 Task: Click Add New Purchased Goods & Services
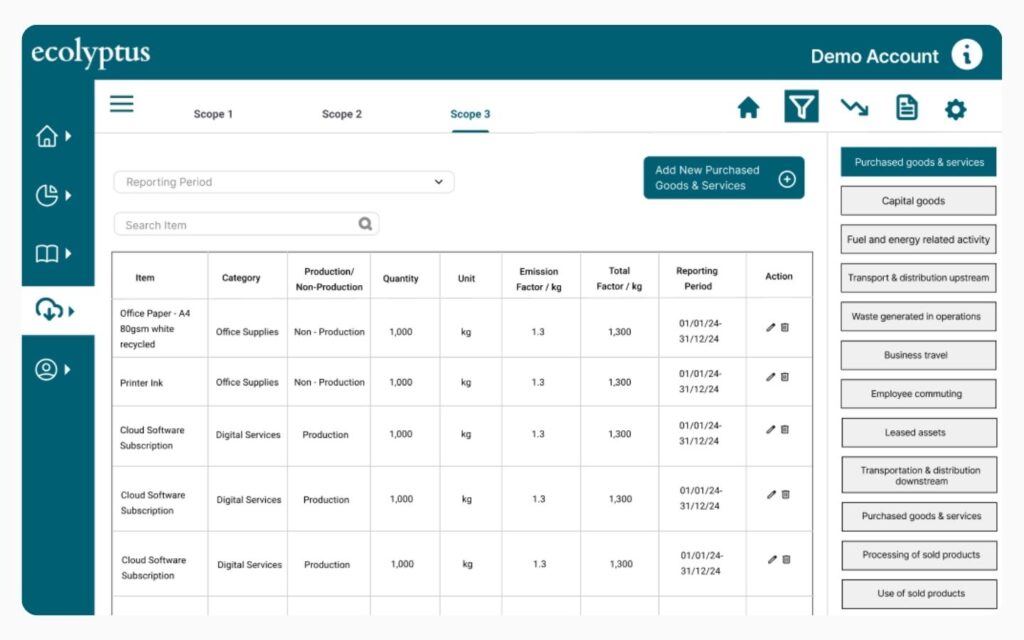[x=723, y=178]
